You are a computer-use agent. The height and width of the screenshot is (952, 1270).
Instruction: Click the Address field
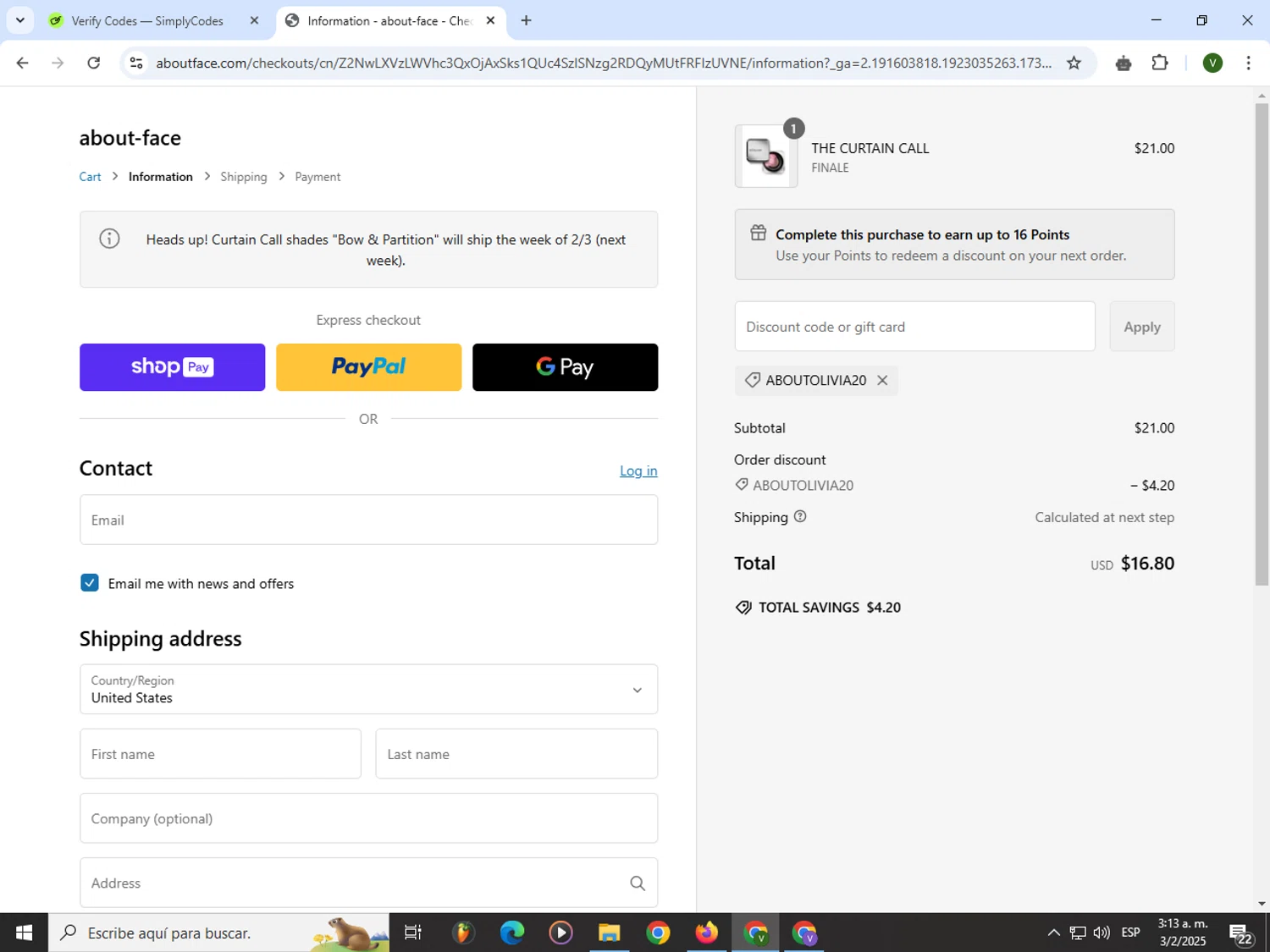coord(368,883)
